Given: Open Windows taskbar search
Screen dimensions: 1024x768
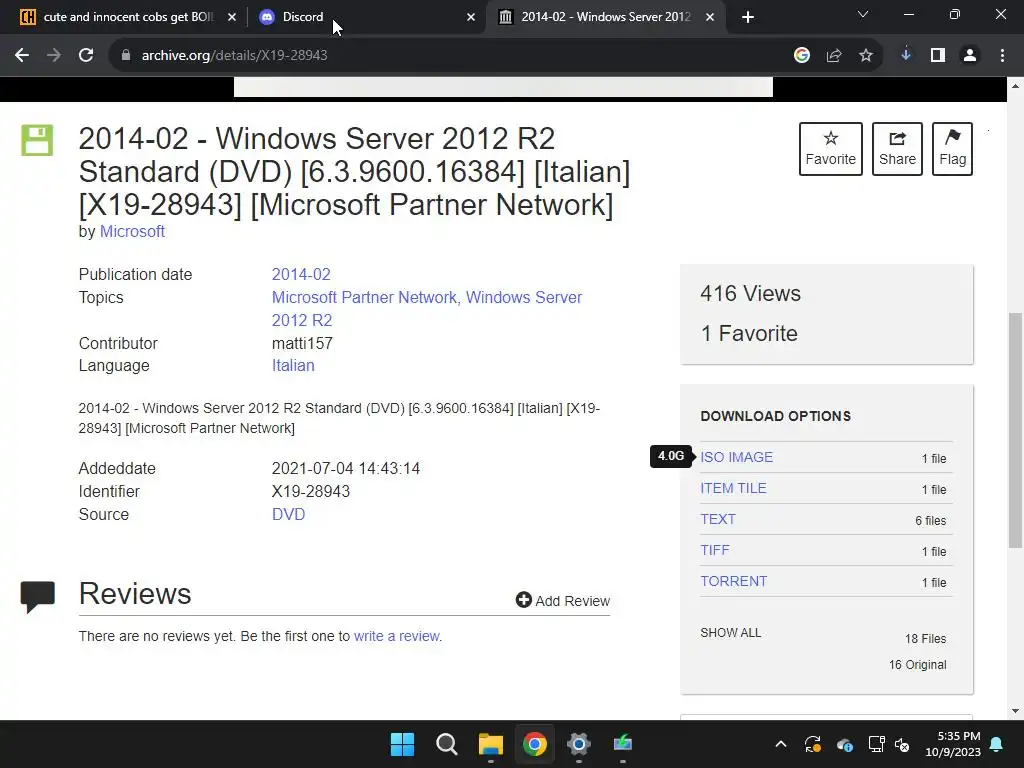Looking at the screenshot, I should pos(447,744).
